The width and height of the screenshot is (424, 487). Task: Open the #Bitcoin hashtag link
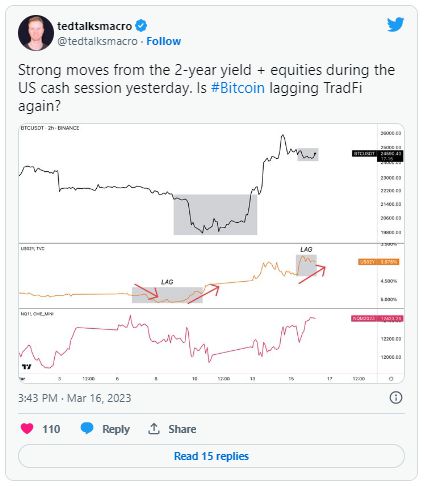[238, 88]
